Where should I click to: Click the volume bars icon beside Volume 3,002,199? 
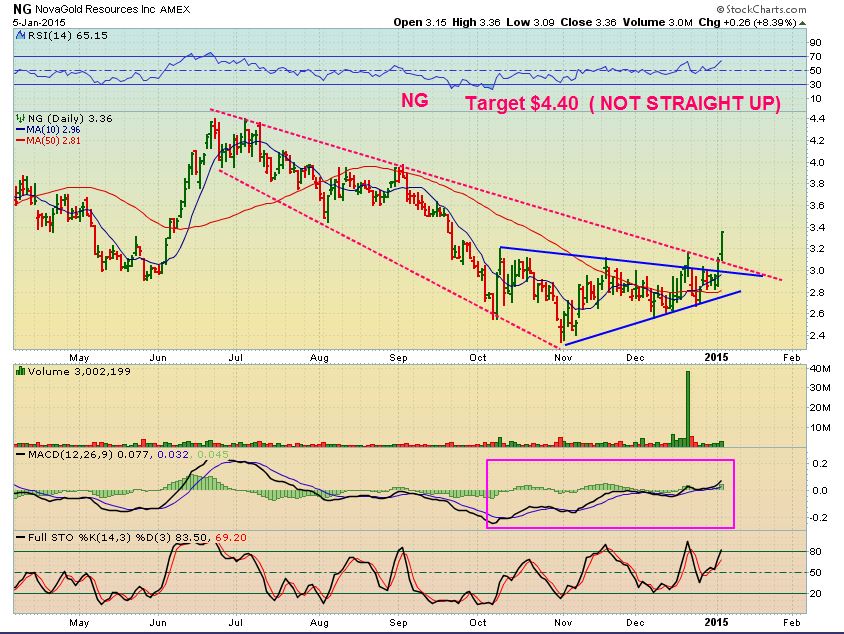(20, 371)
